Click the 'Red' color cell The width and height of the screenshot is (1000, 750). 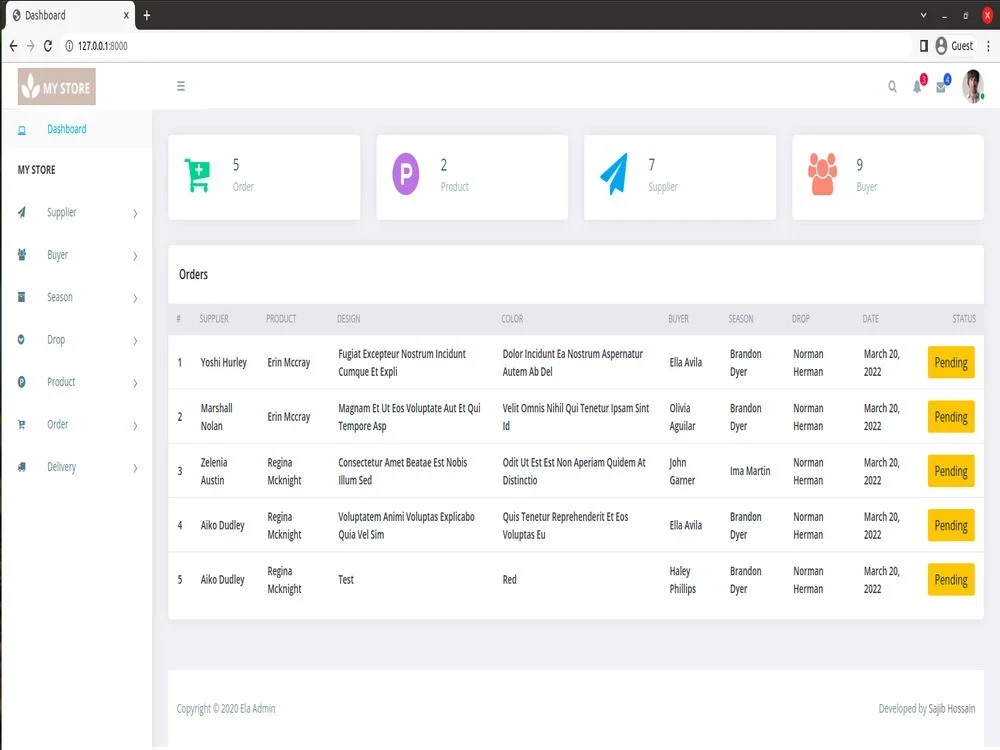pyautogui.click(x=510, y=579)
